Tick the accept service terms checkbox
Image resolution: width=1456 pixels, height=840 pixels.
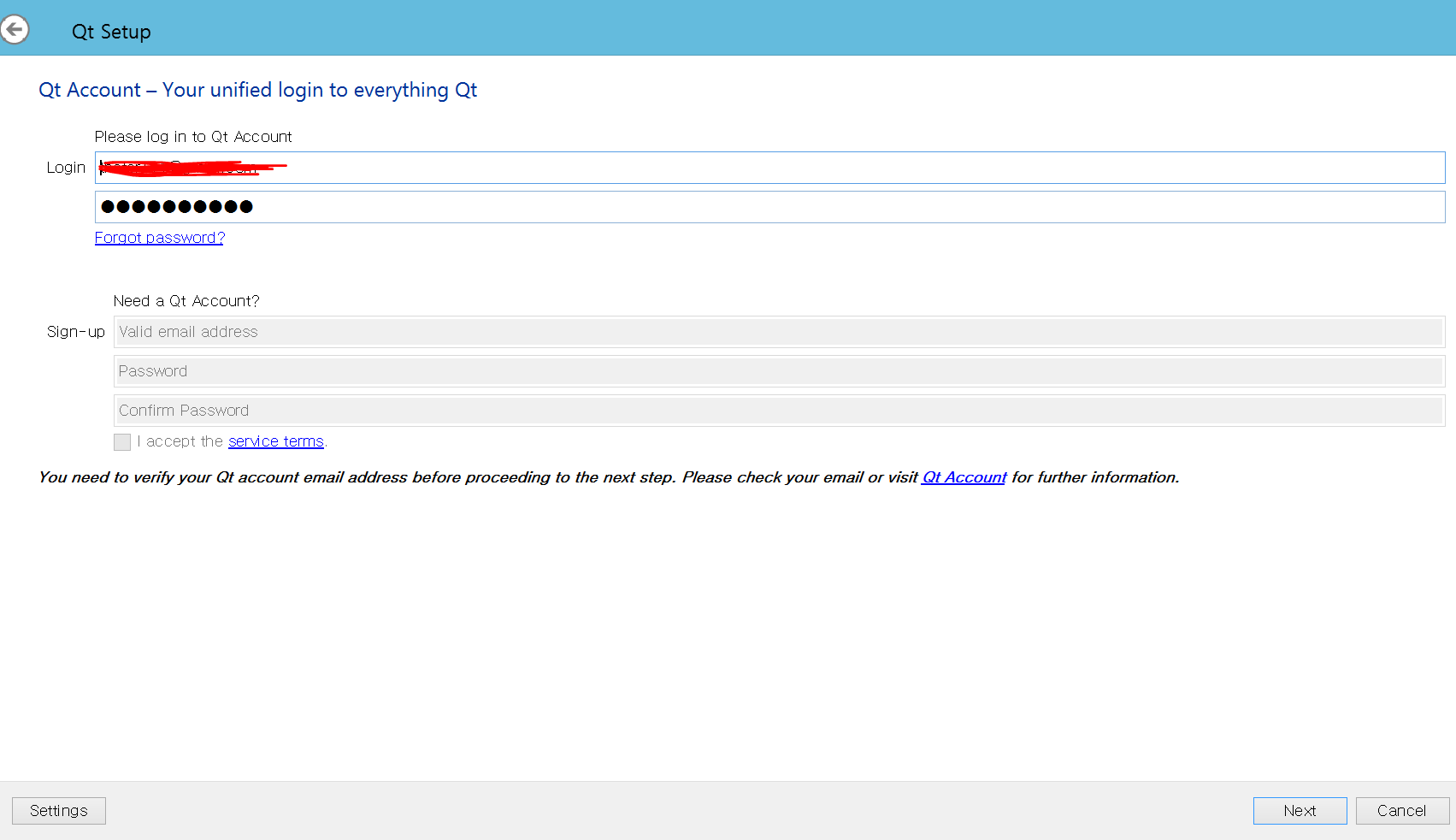122,441
